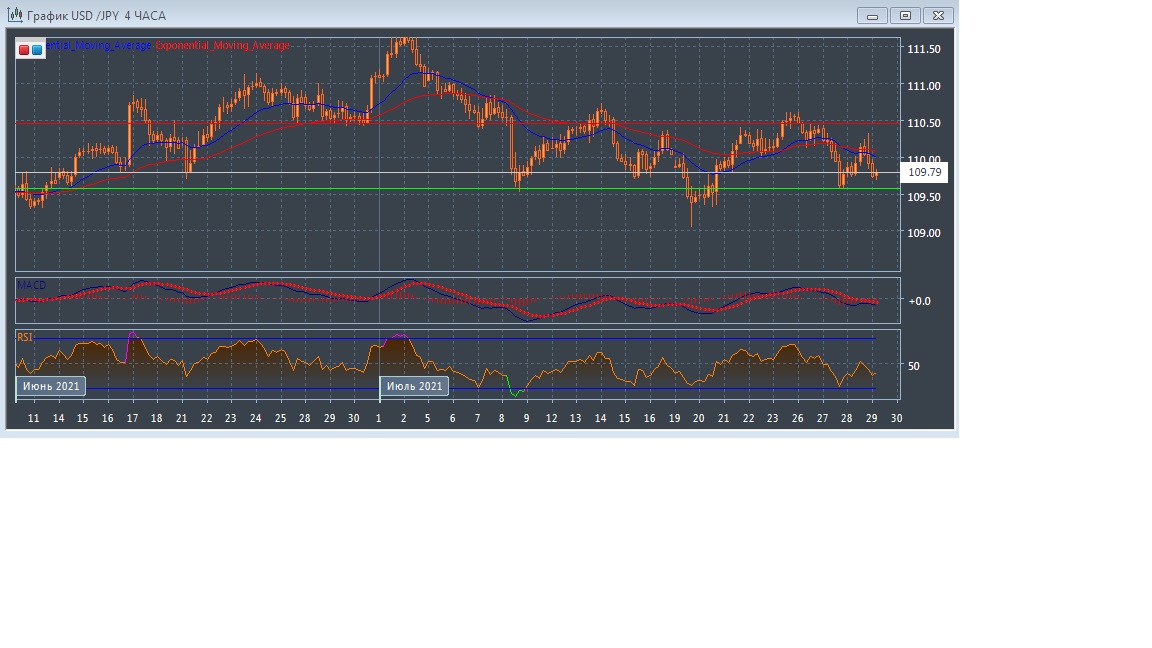Click the candlestick chart icon in title bar
This screenshot has width=1152, height=648.
click(15, 16)
